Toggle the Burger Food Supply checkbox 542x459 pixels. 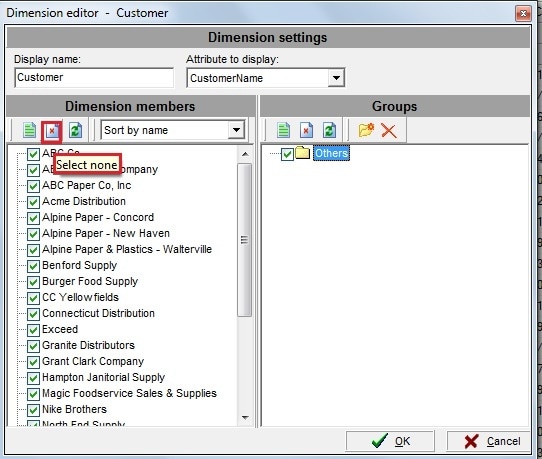[x=33, y=282]
